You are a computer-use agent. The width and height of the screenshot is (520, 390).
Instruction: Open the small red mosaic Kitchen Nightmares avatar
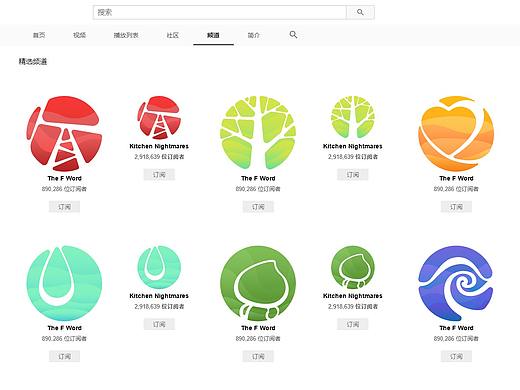click(x=159, y=118)
